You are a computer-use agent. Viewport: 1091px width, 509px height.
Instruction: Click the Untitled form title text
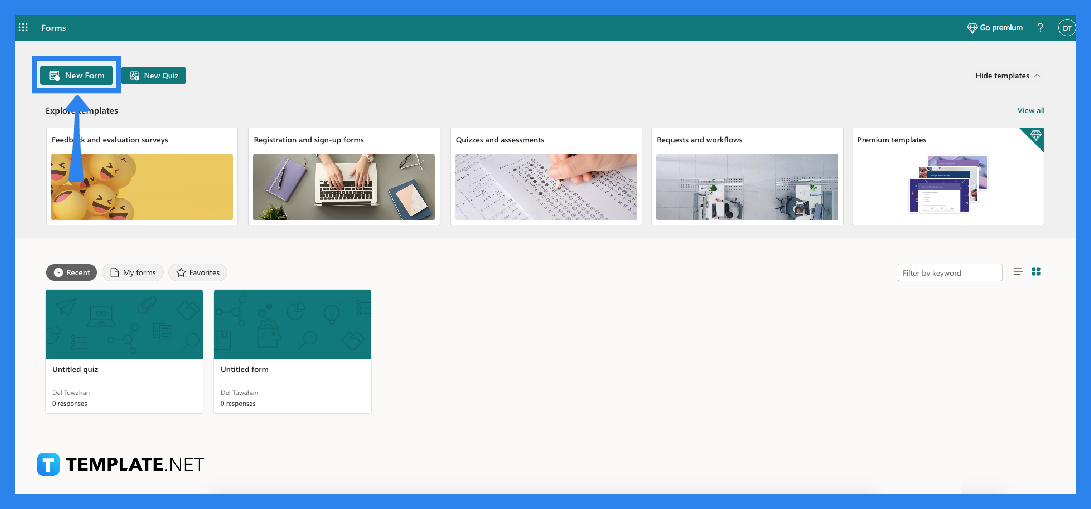244,369
